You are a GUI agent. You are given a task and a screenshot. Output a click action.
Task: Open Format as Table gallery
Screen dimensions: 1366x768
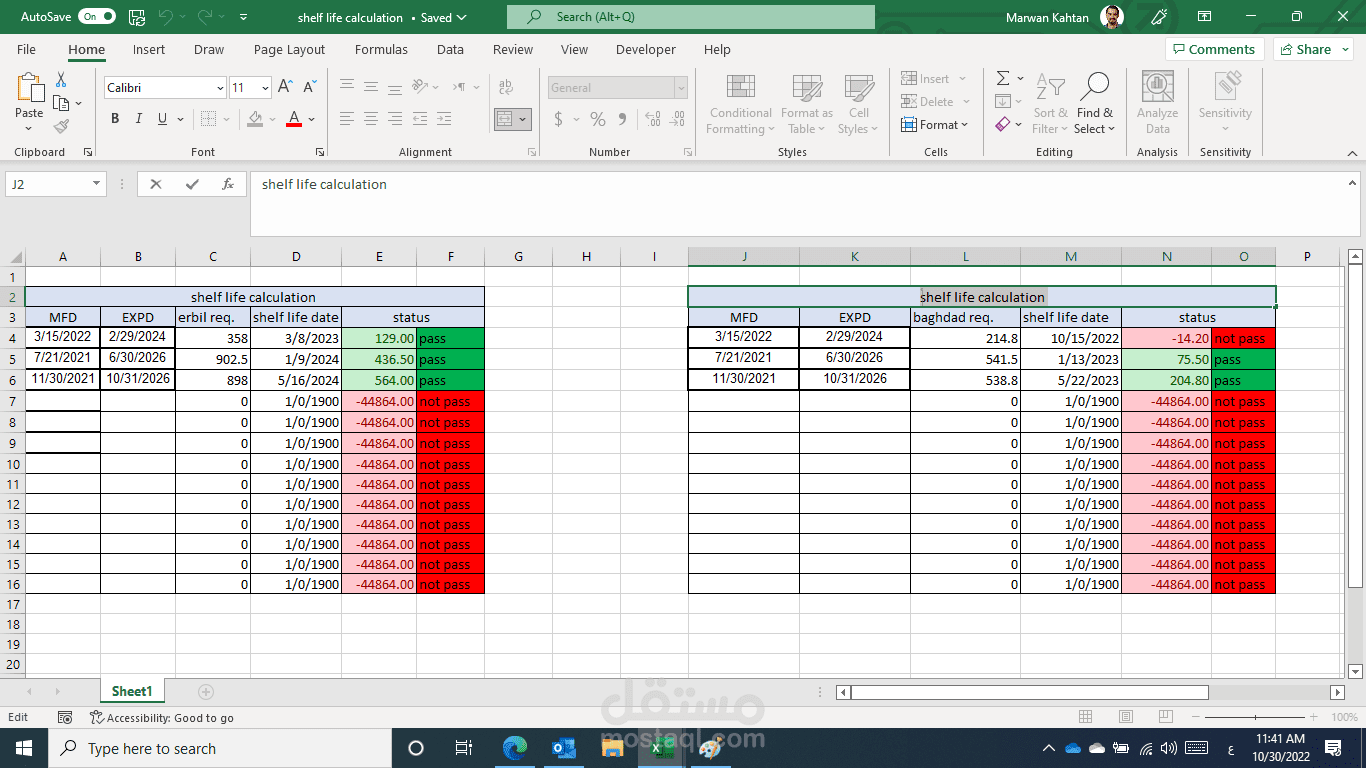[x=807, y=104]
